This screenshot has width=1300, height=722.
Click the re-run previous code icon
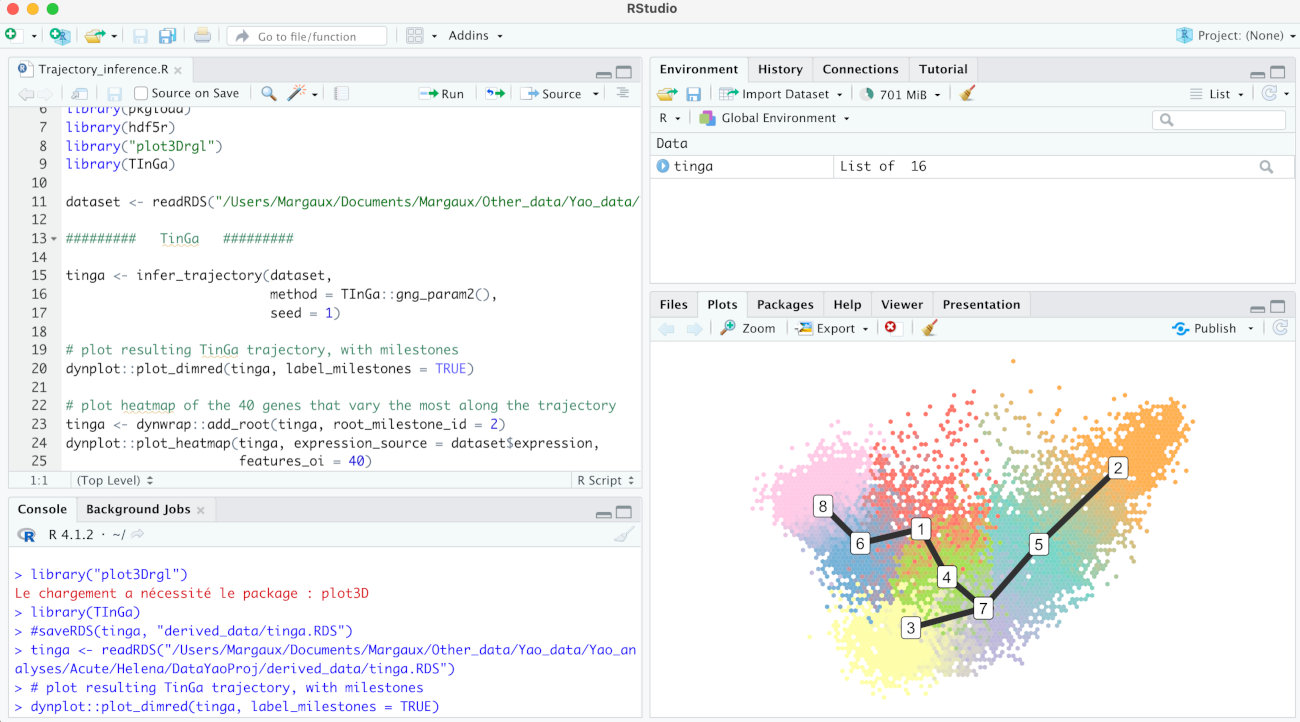[495, 93]
